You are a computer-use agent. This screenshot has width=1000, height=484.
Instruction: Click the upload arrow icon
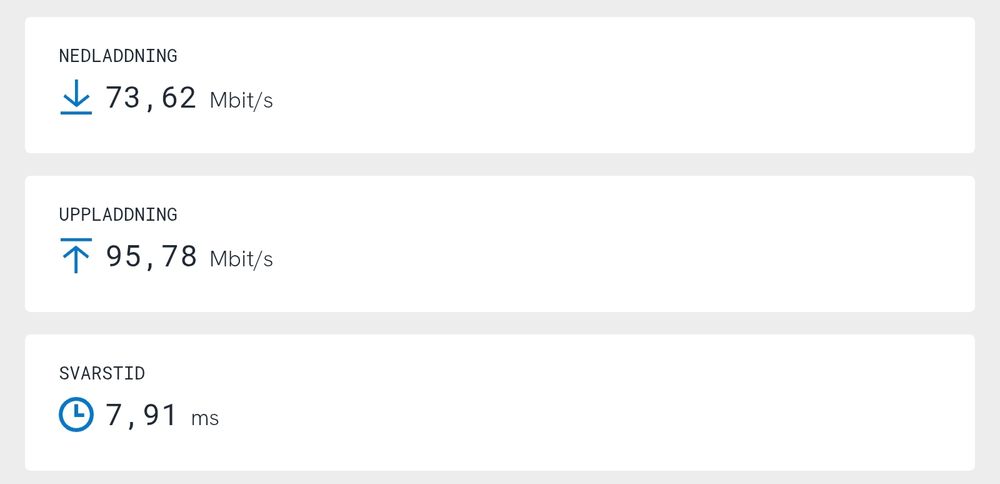(76, 256)
